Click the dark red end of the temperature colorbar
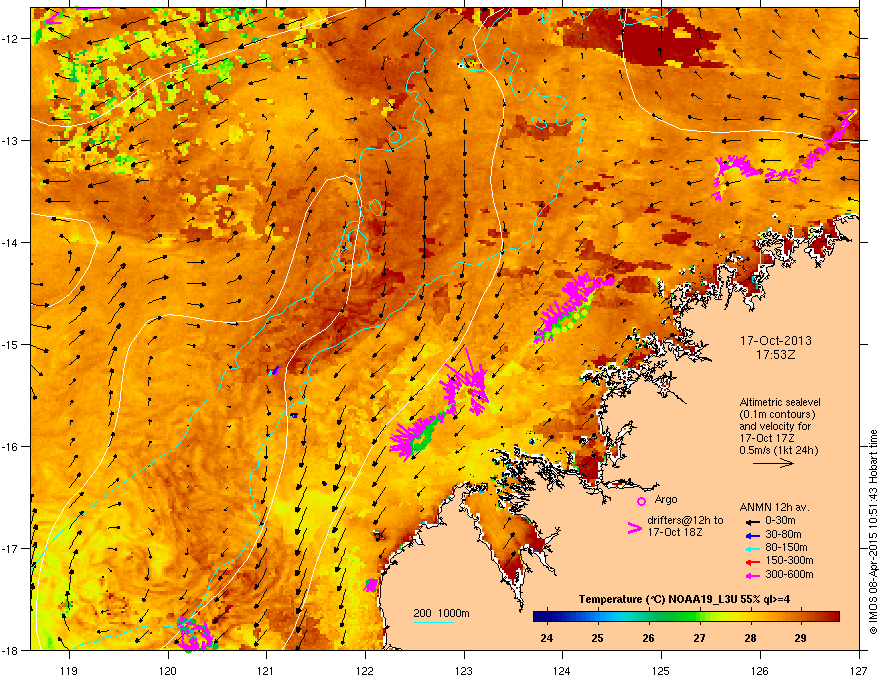 [x=833, y=617]
